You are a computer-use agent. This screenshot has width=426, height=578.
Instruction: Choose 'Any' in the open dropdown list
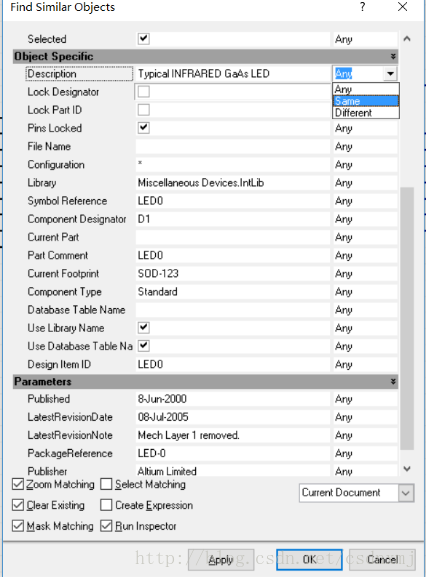coord(366,89)
